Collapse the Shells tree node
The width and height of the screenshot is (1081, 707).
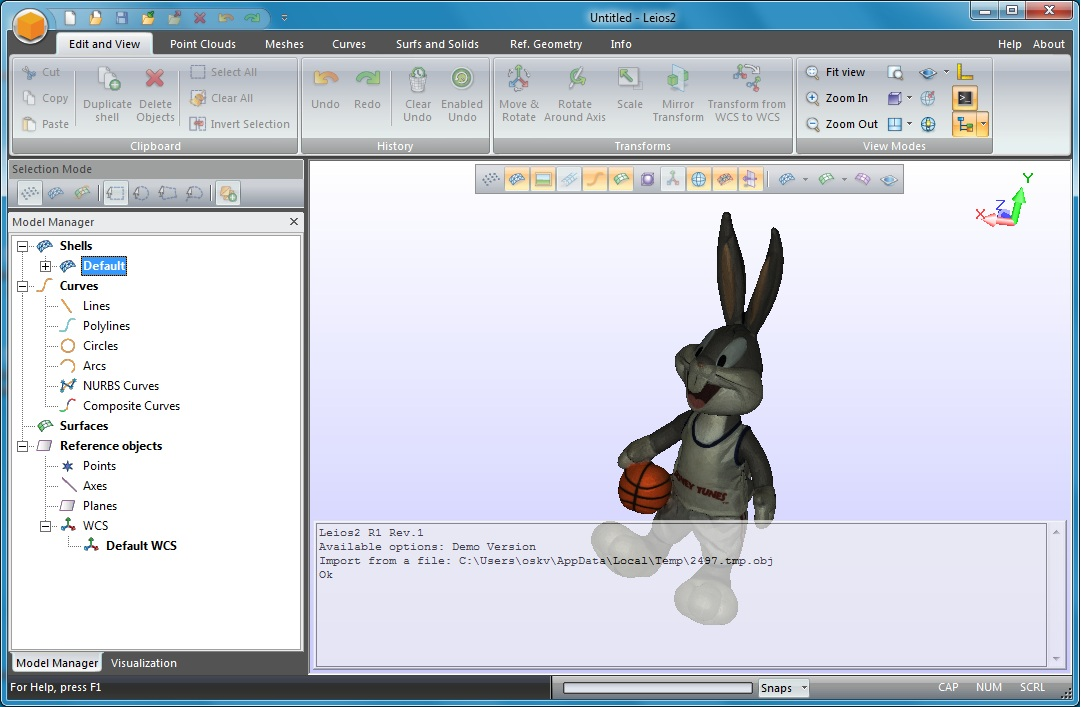(23, 246)
